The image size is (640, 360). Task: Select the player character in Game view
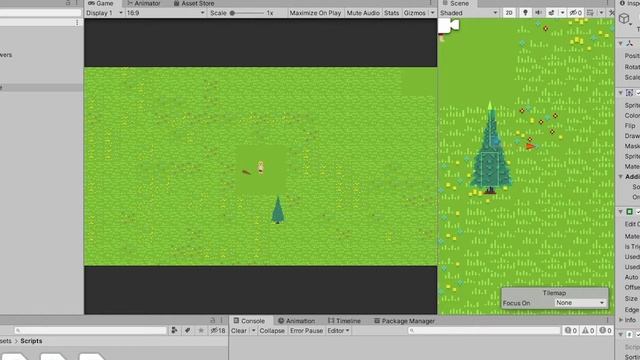[260, 167]
